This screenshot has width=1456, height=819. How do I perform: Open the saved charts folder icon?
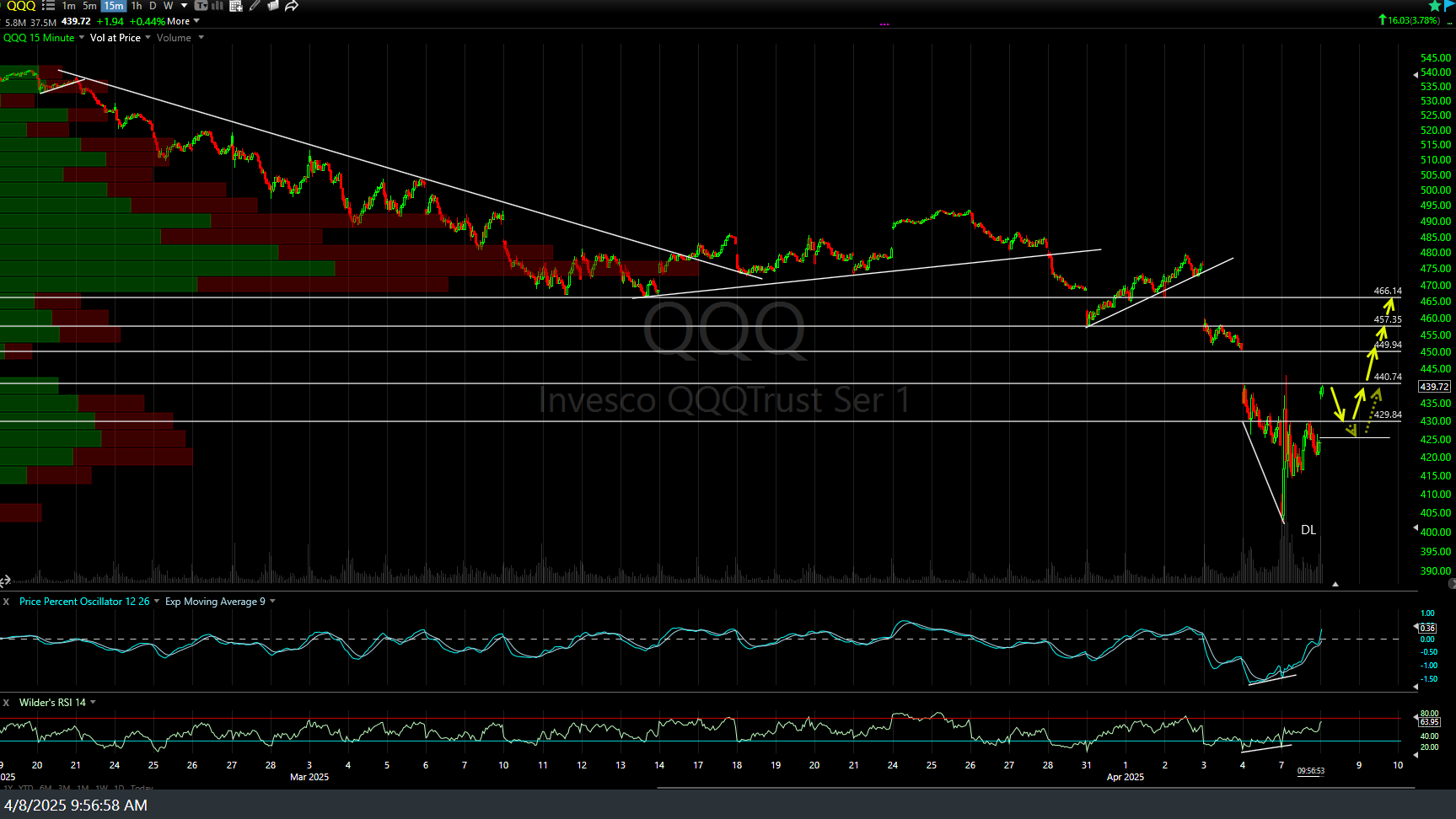tap(272, 6)
